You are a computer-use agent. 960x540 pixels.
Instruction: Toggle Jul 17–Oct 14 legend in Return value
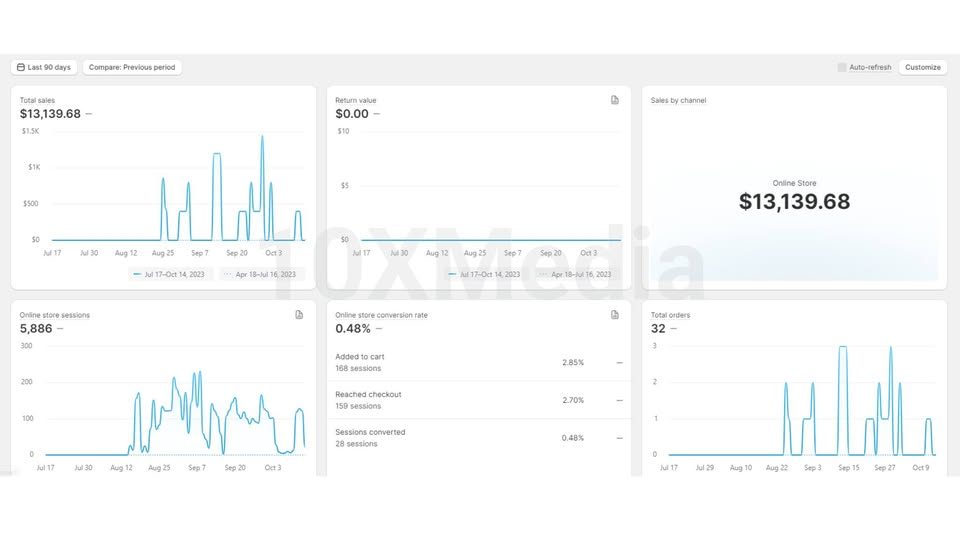coord(485,274)
